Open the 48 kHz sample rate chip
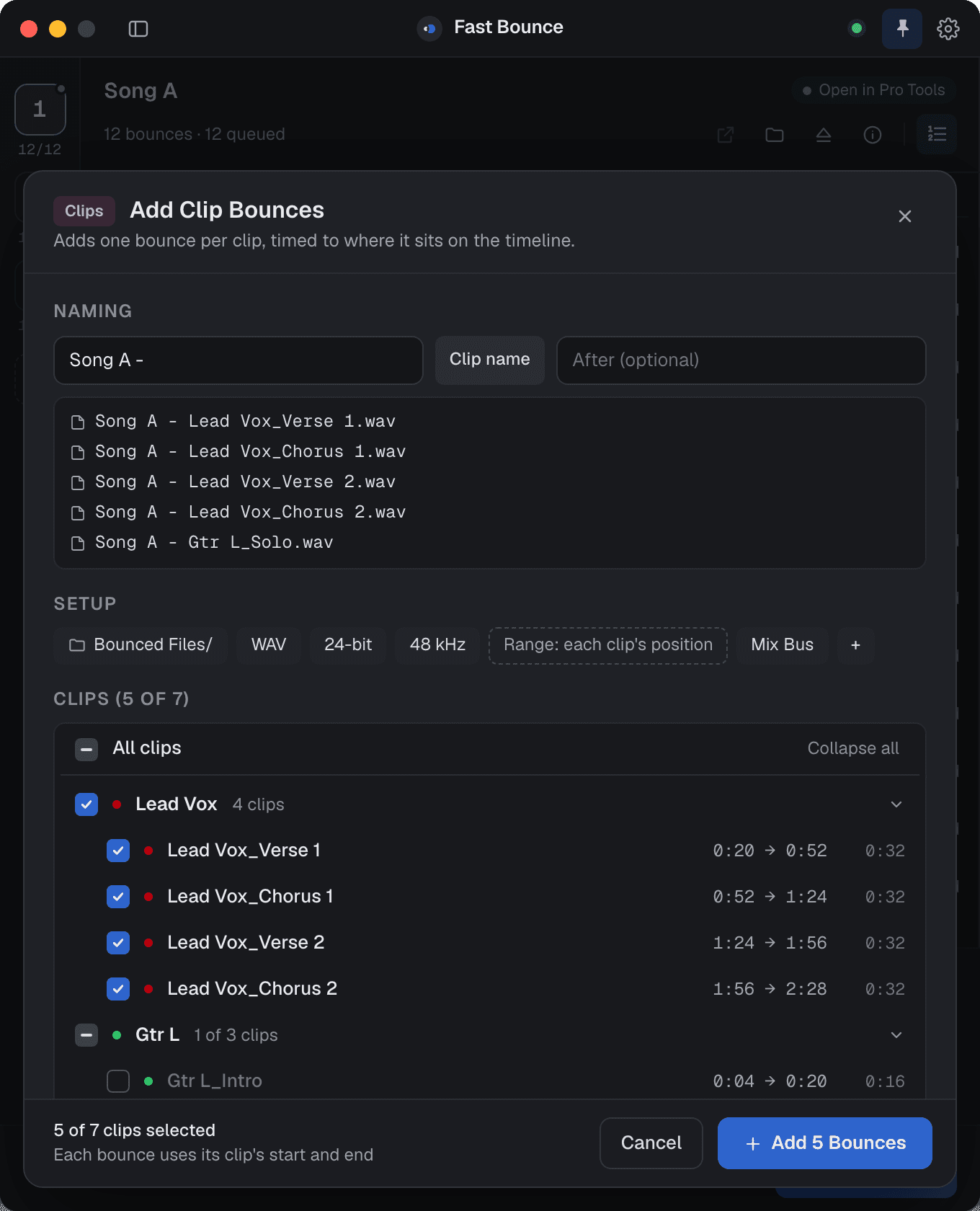 [x=437, y=645]
